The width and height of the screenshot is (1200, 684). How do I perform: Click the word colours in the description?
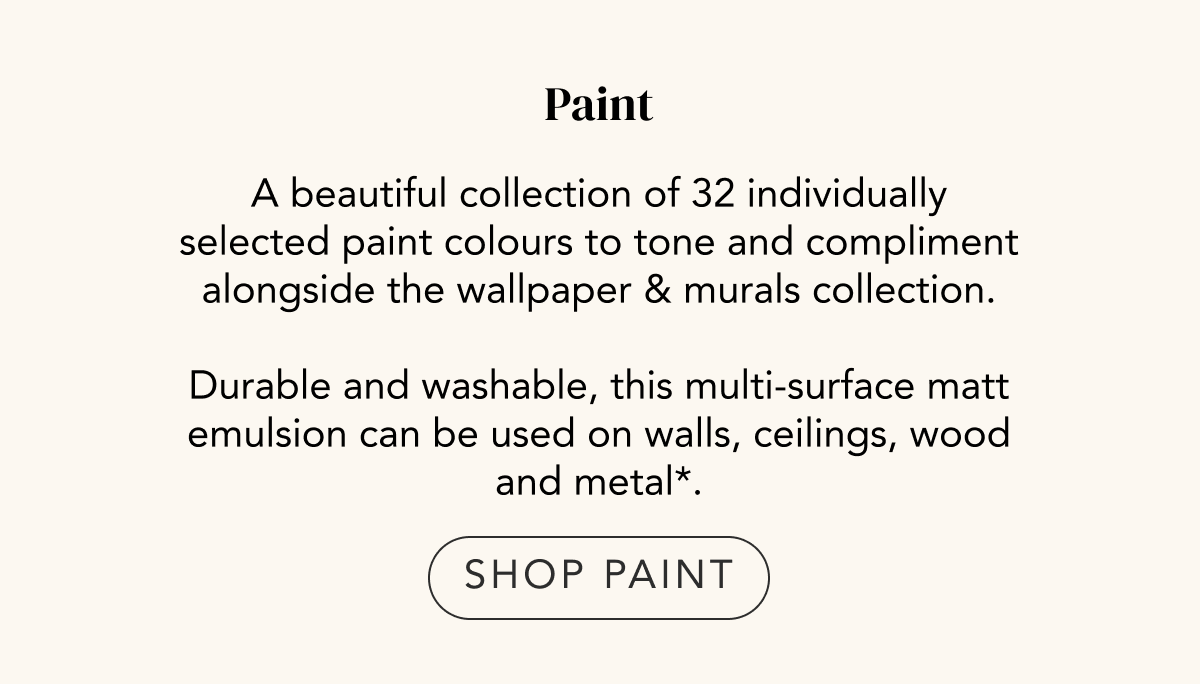(x=484, y=243)
